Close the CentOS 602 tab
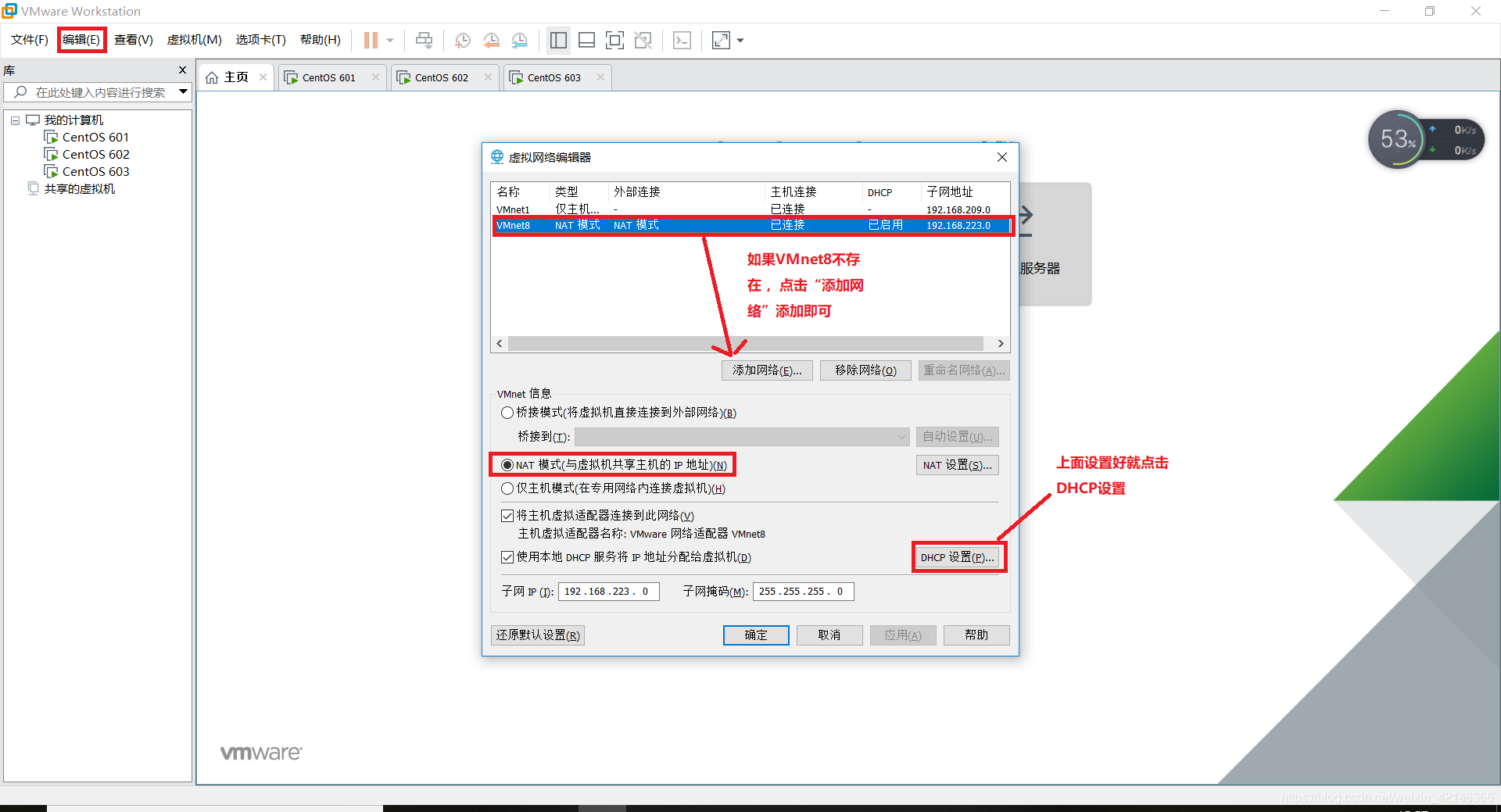 488,77
